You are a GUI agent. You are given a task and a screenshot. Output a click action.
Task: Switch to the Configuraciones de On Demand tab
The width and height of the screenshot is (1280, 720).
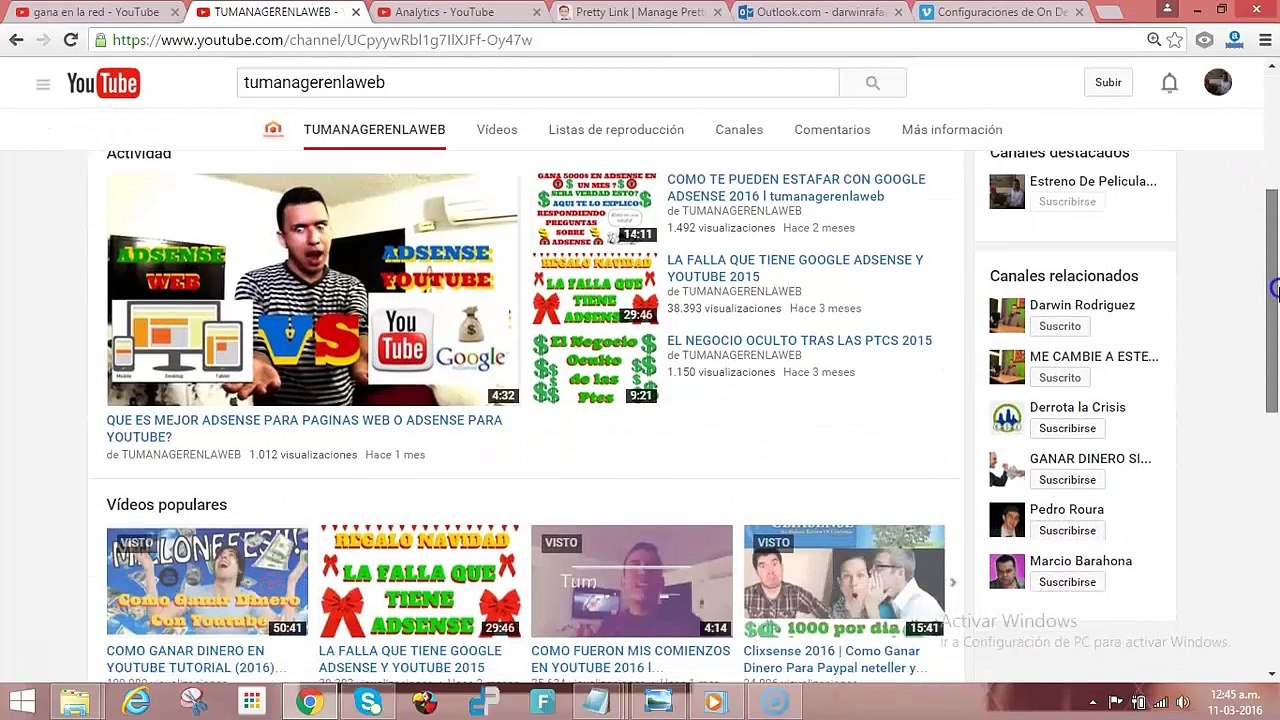[x=1001, y=12]
